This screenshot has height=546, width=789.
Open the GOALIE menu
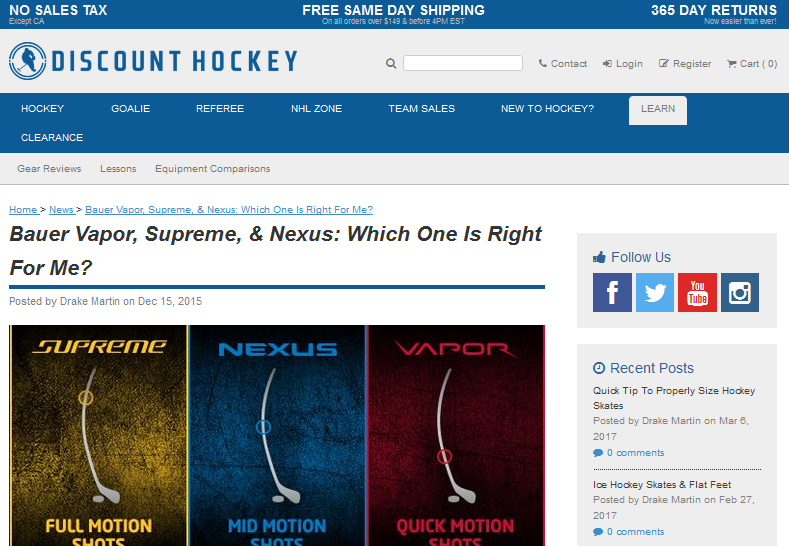pyautogui.click(x=130, y=109)
